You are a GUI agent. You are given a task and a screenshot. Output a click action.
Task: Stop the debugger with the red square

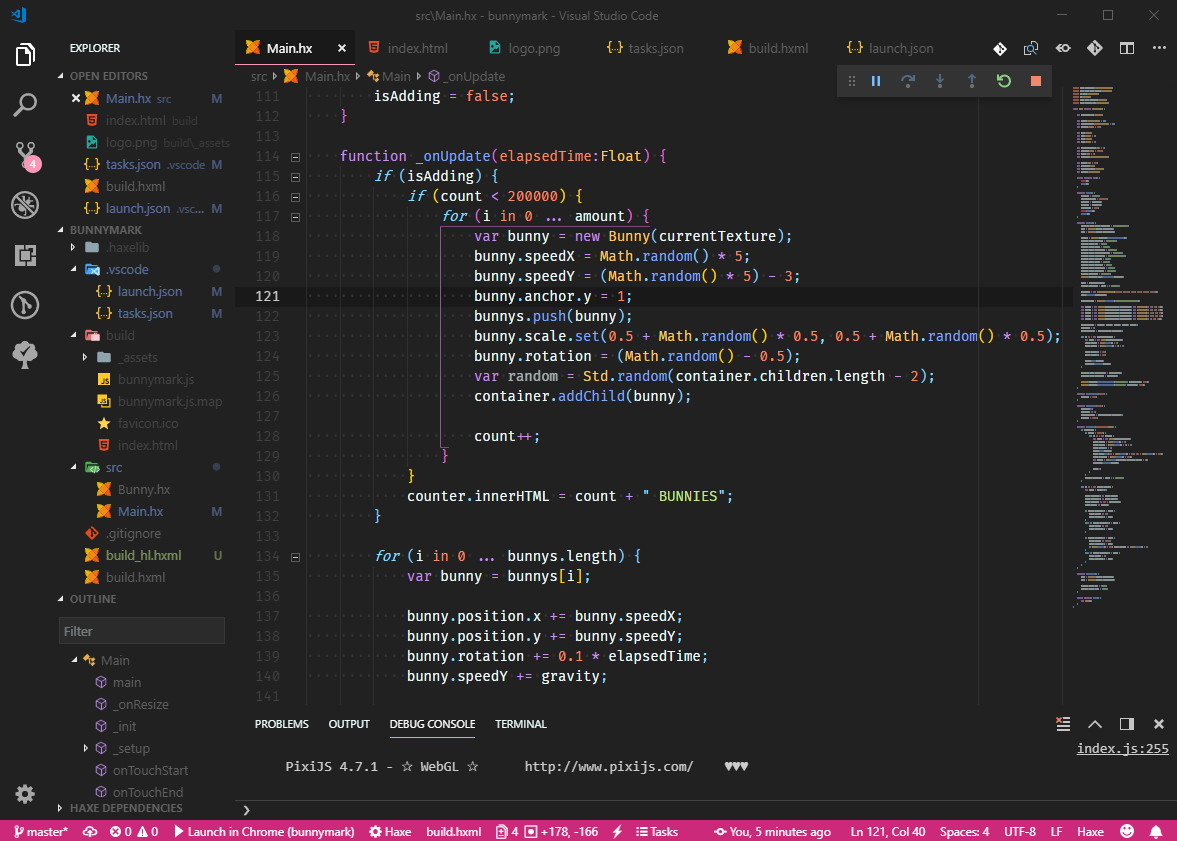[x=1035, y=81]
